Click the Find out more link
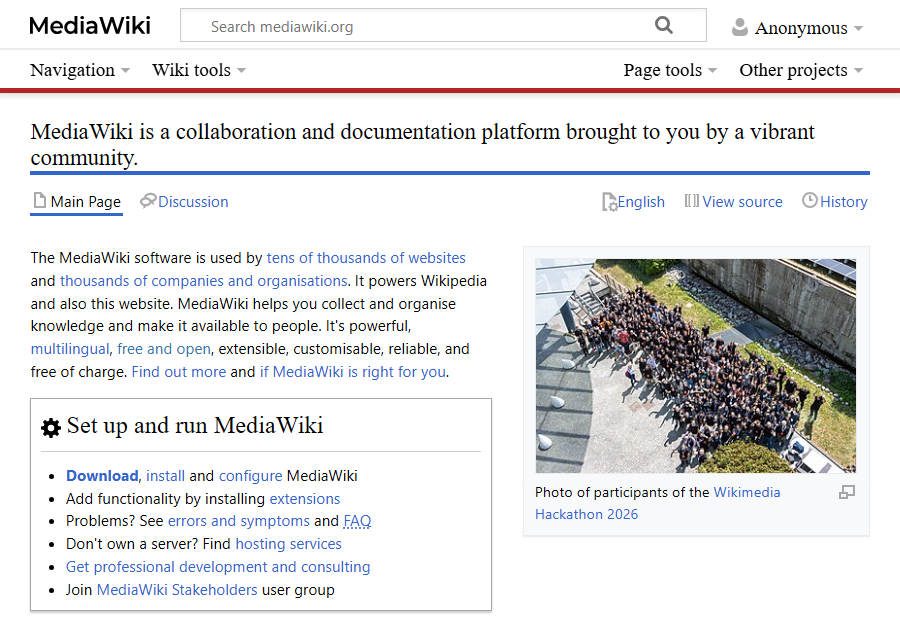 [179, 372]
